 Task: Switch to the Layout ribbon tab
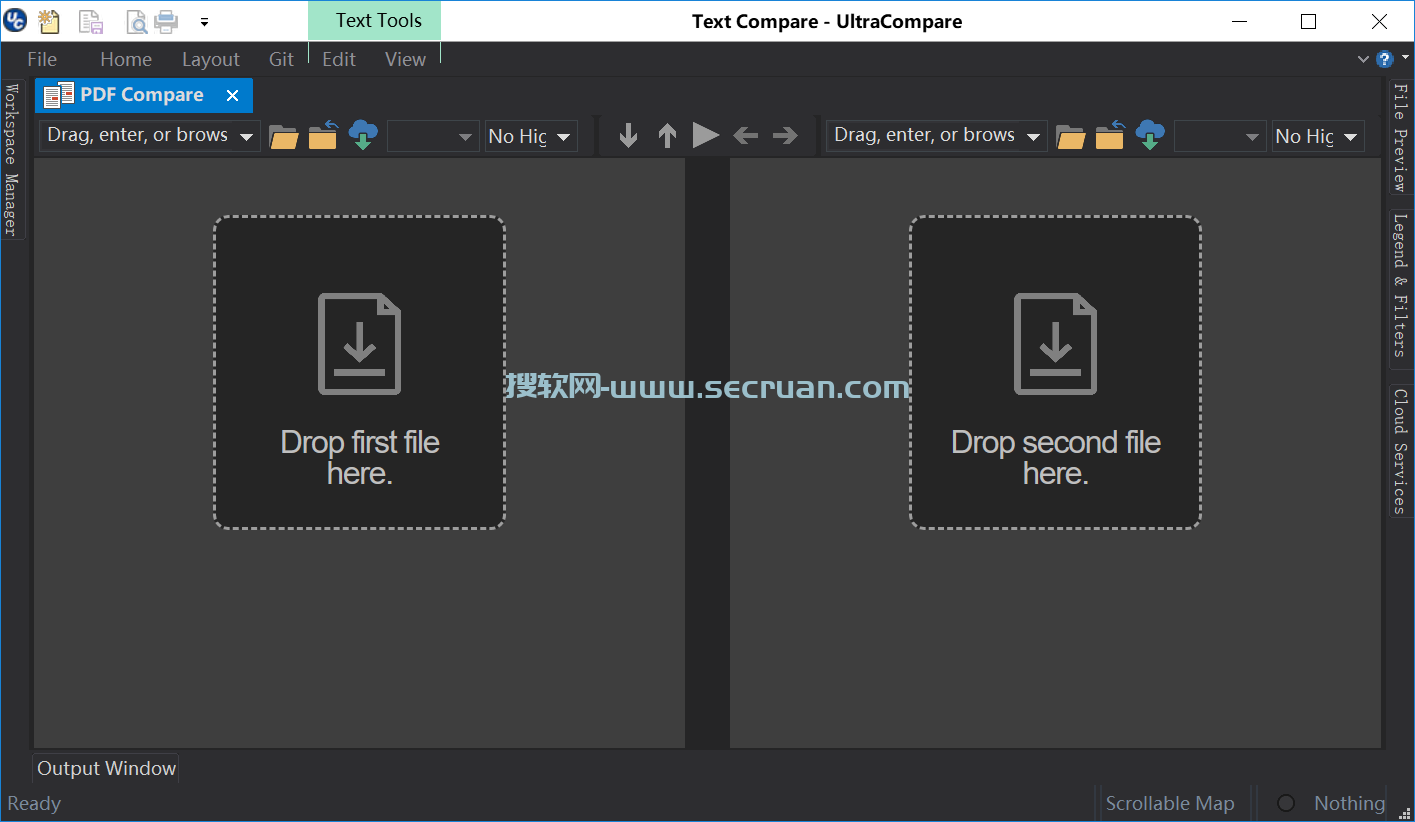(x=211, y=59)
